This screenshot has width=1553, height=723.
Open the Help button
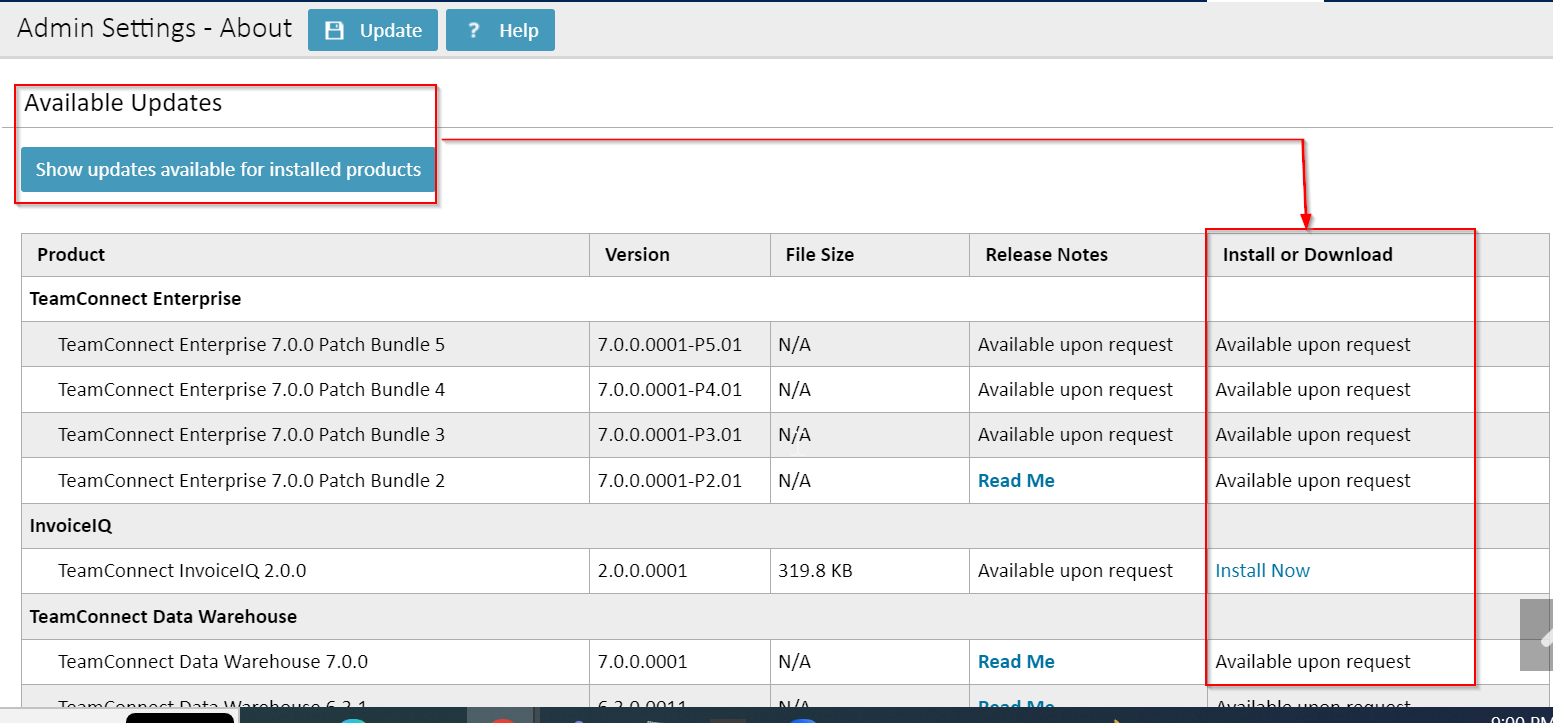[x=500, y=30]
